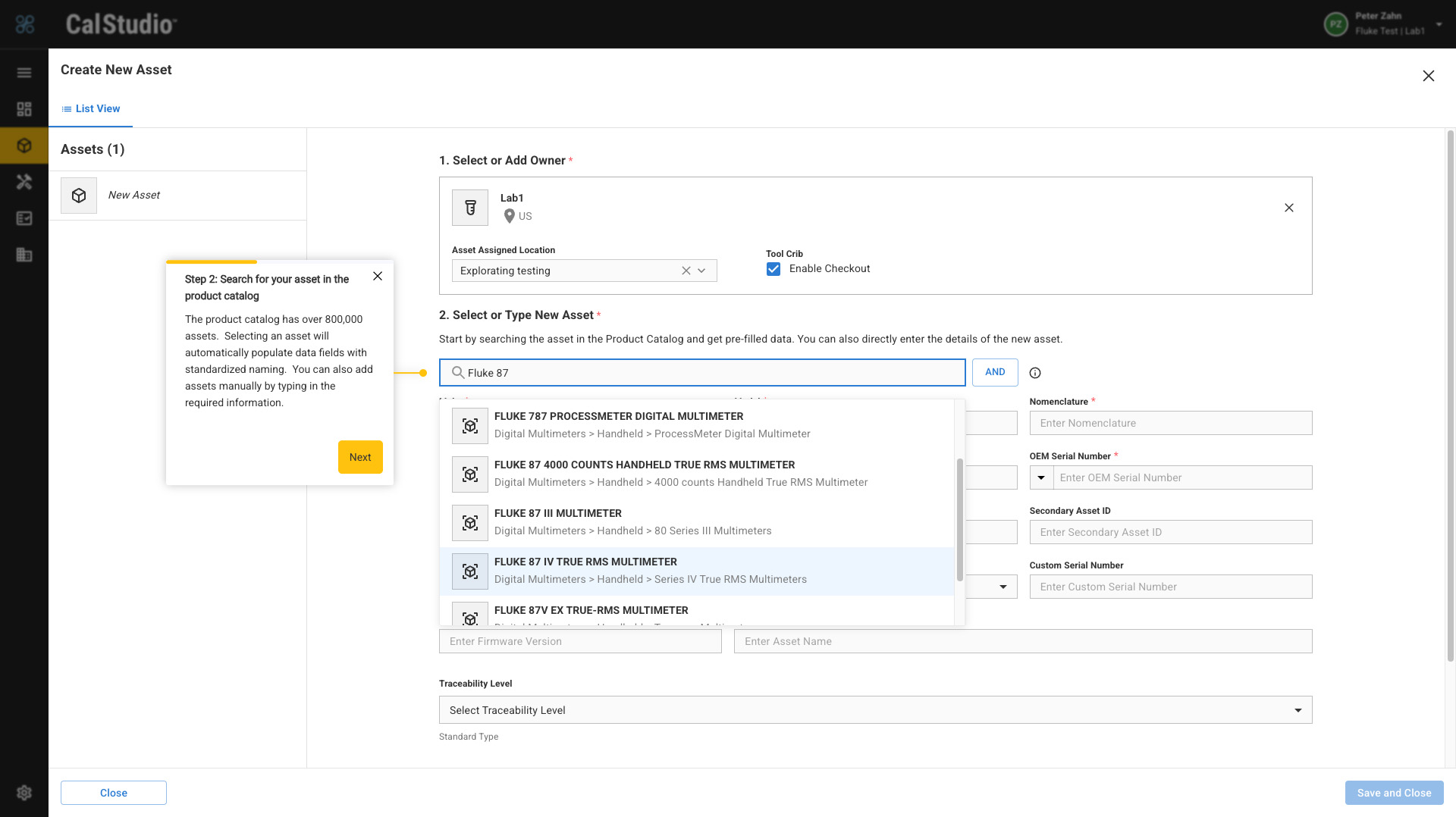Screen dimensions: 1456x817
Task: Open the tools wrench icon in sidebar
Action: 24,182
